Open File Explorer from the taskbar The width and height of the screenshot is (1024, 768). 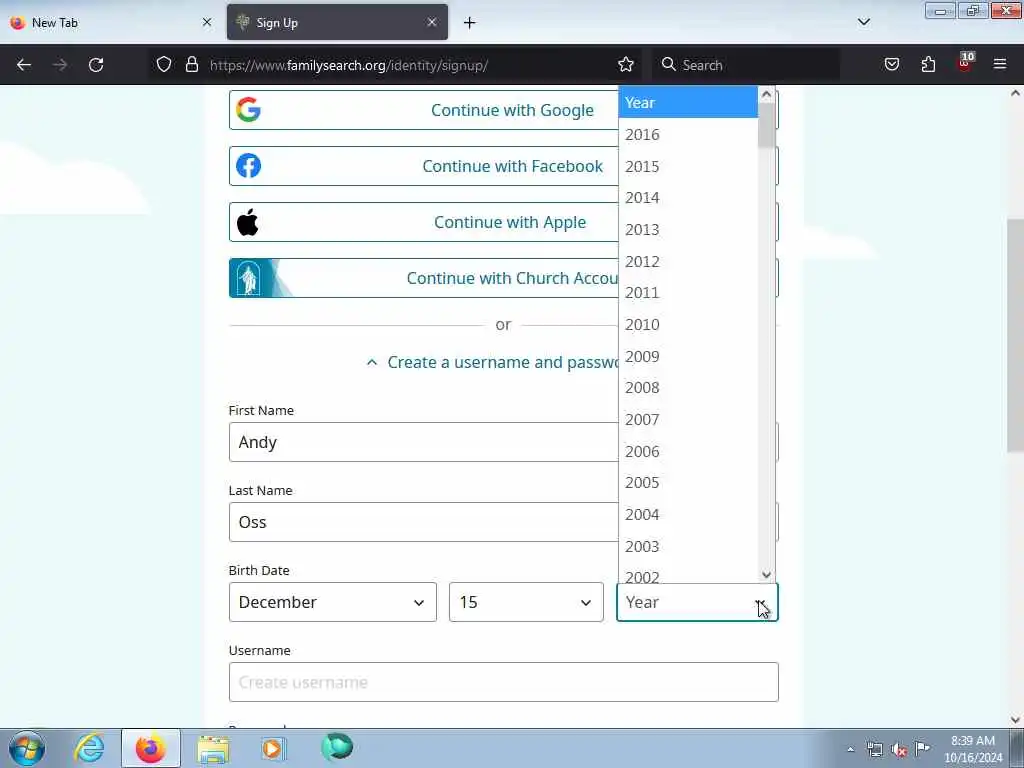213,748
